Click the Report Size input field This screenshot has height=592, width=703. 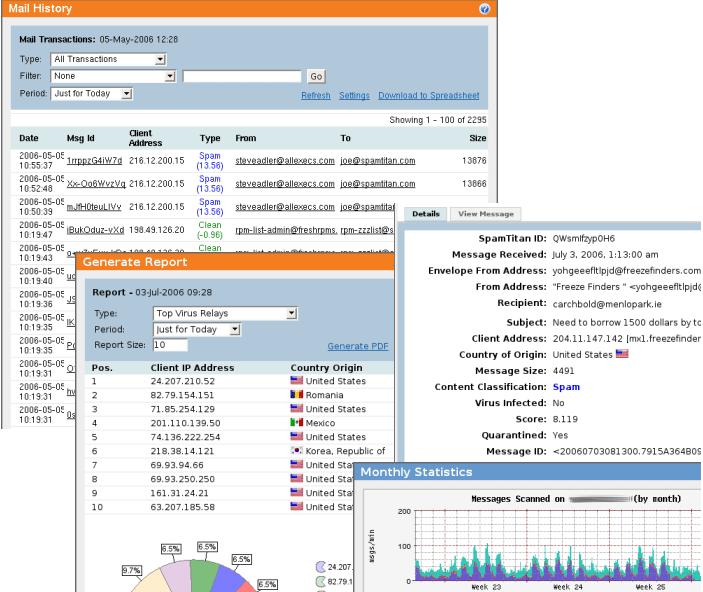pos(170,345)
